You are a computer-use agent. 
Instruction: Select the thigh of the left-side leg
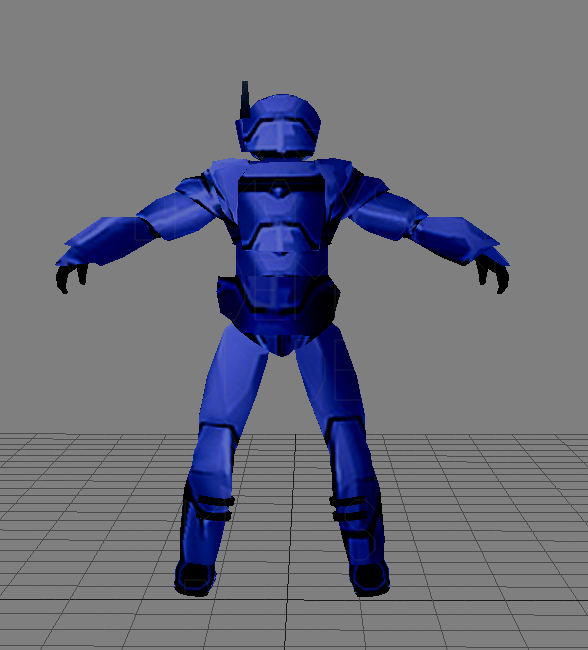point(234,375)
